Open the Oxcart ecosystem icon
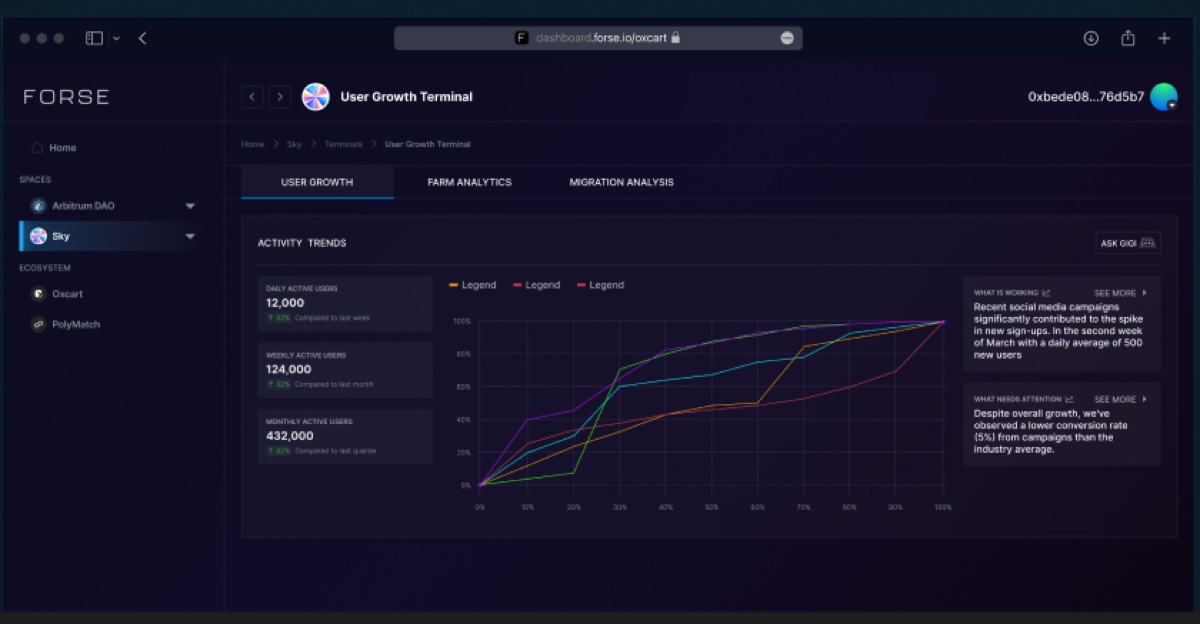Screen dimensions: 1200x624 [x=38, y=294]
